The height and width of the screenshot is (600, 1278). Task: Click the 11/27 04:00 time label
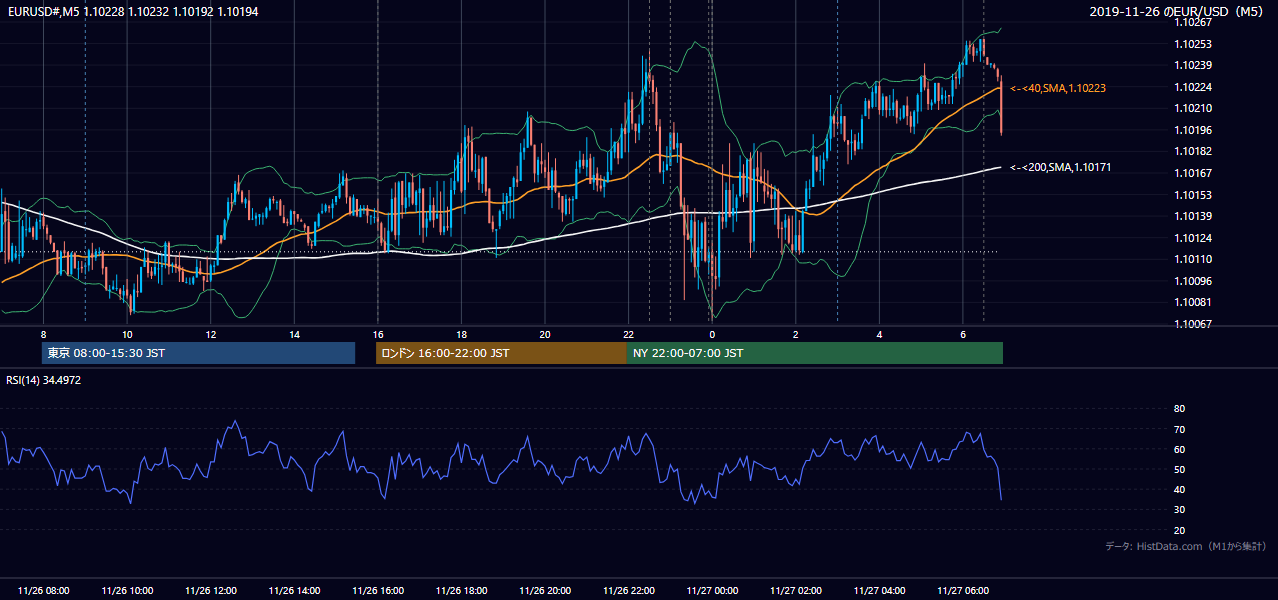point(879,591)
